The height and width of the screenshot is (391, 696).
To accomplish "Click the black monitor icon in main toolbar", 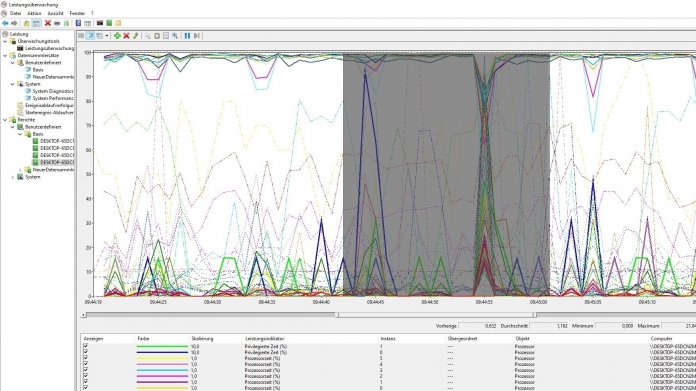I will coord(100,23).
